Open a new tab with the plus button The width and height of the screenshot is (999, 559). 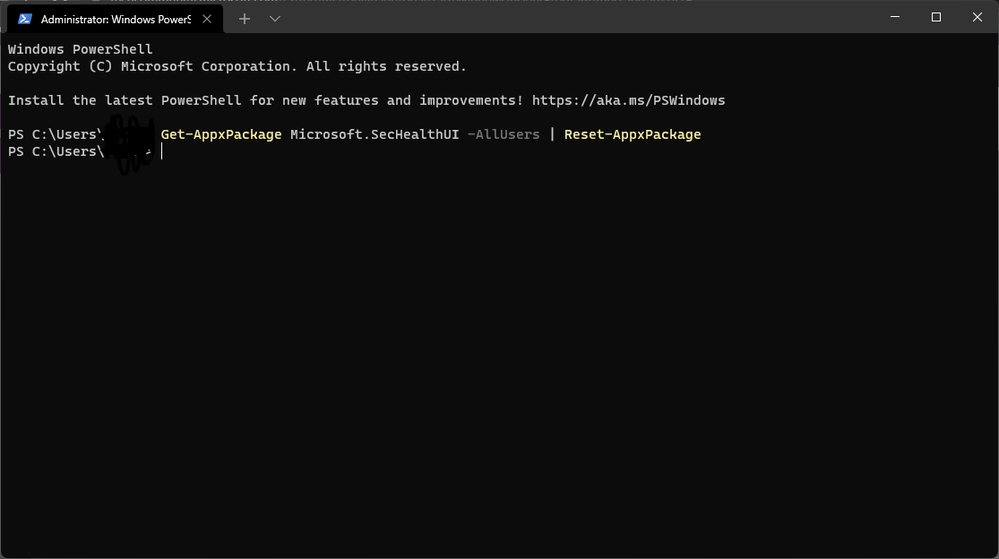[x=244, y=19]
